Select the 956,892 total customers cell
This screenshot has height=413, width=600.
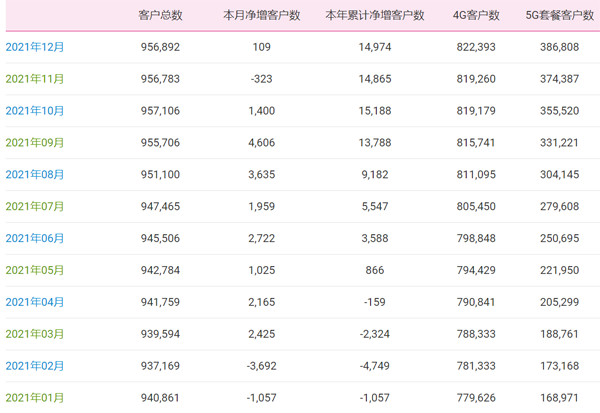coord(160,47)
